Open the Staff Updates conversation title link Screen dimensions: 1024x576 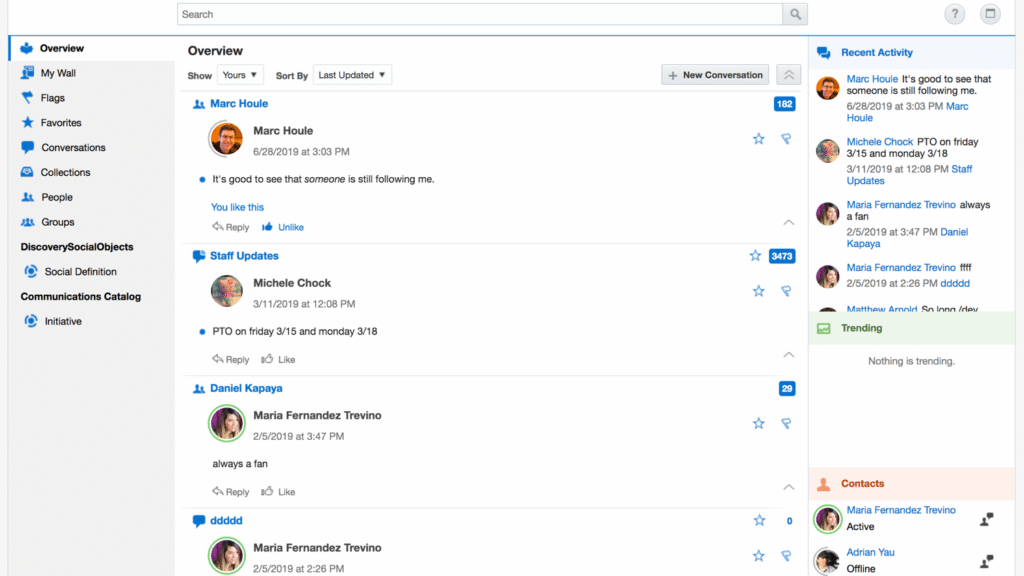[244, 256]
